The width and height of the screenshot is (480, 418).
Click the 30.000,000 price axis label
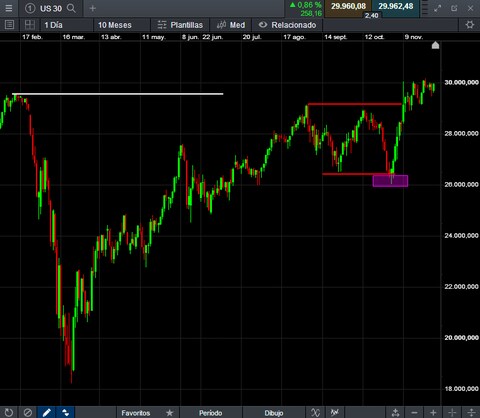(461, 82)
